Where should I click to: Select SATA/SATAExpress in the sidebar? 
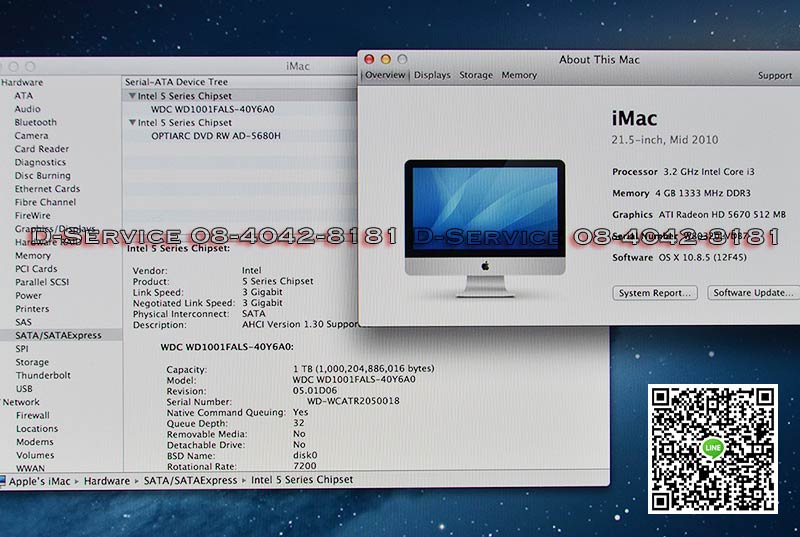point(58,335)
